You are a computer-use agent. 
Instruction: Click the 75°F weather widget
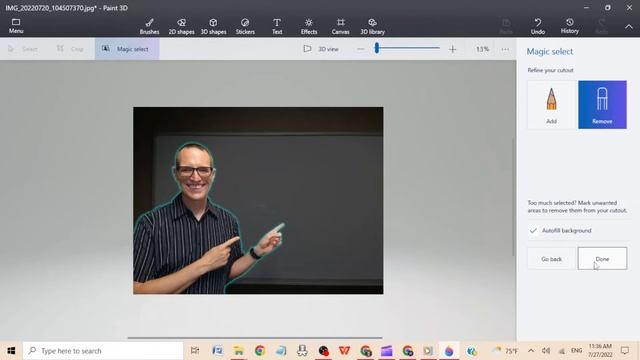click(505, 351)
